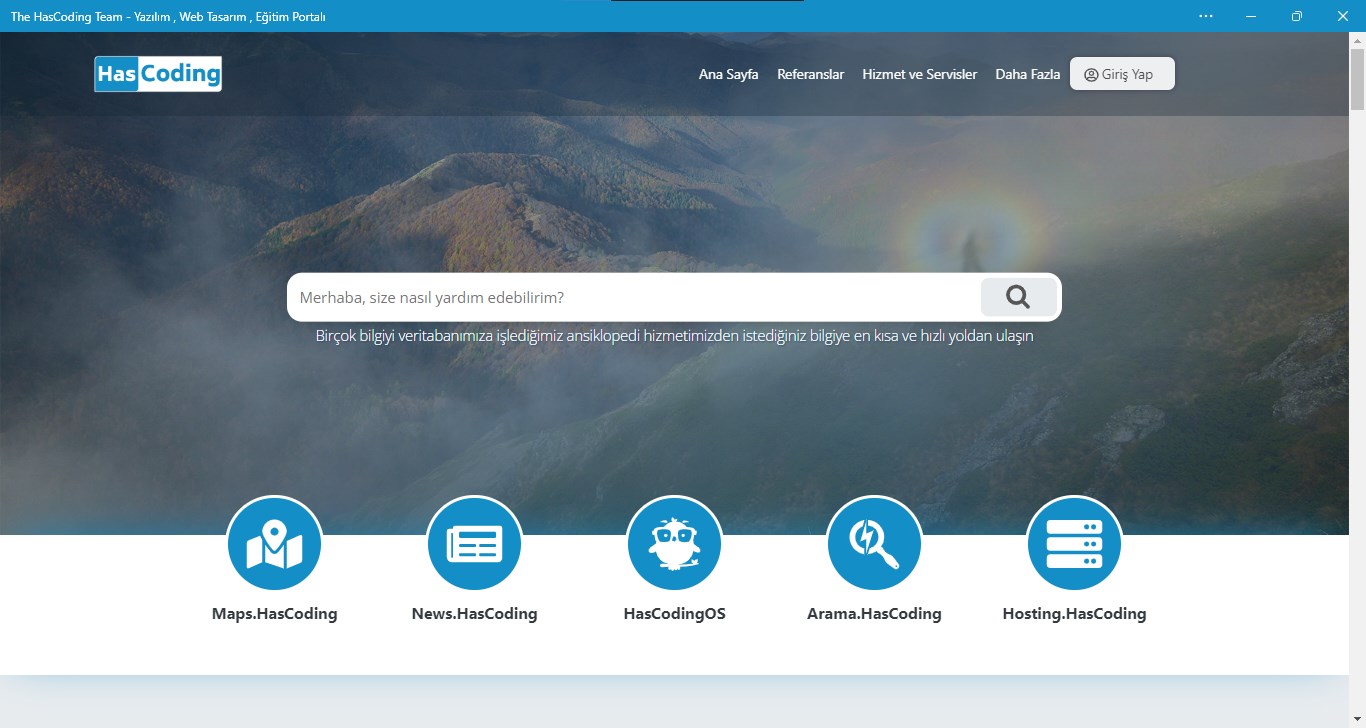The image size is (1366, 728).
Task: Minimize the HasCoding window
Action: 1251,16
